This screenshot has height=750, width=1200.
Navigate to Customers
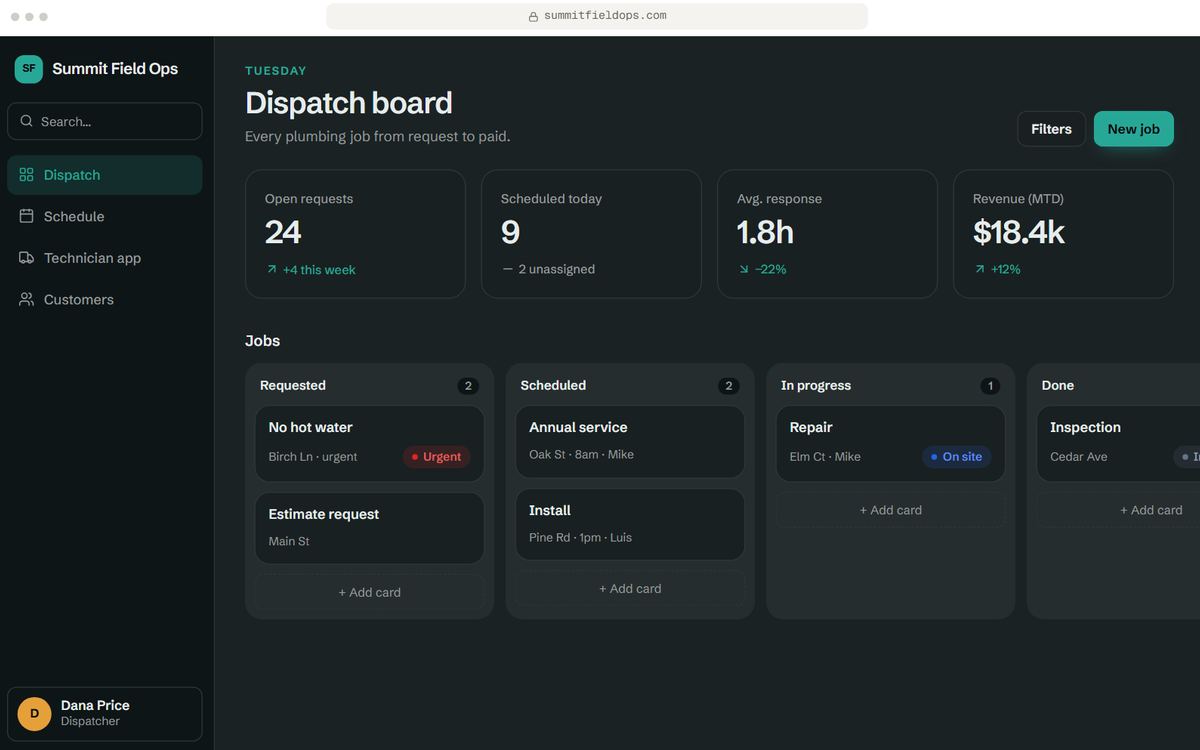(105, 299)
